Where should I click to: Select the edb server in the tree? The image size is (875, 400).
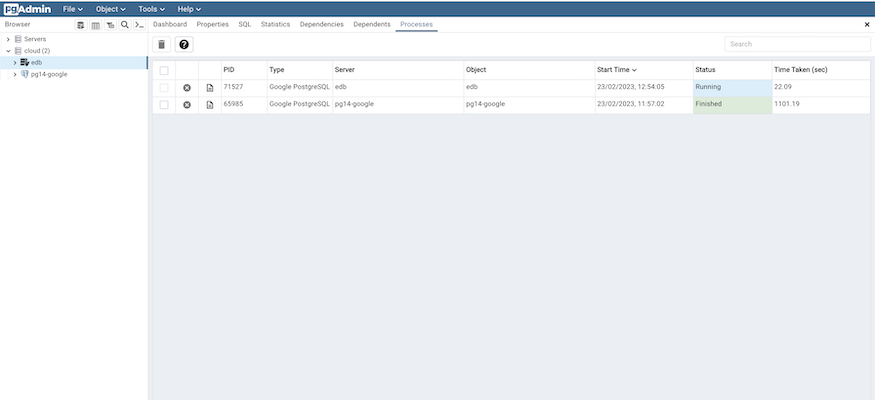[x=36, y=62]
